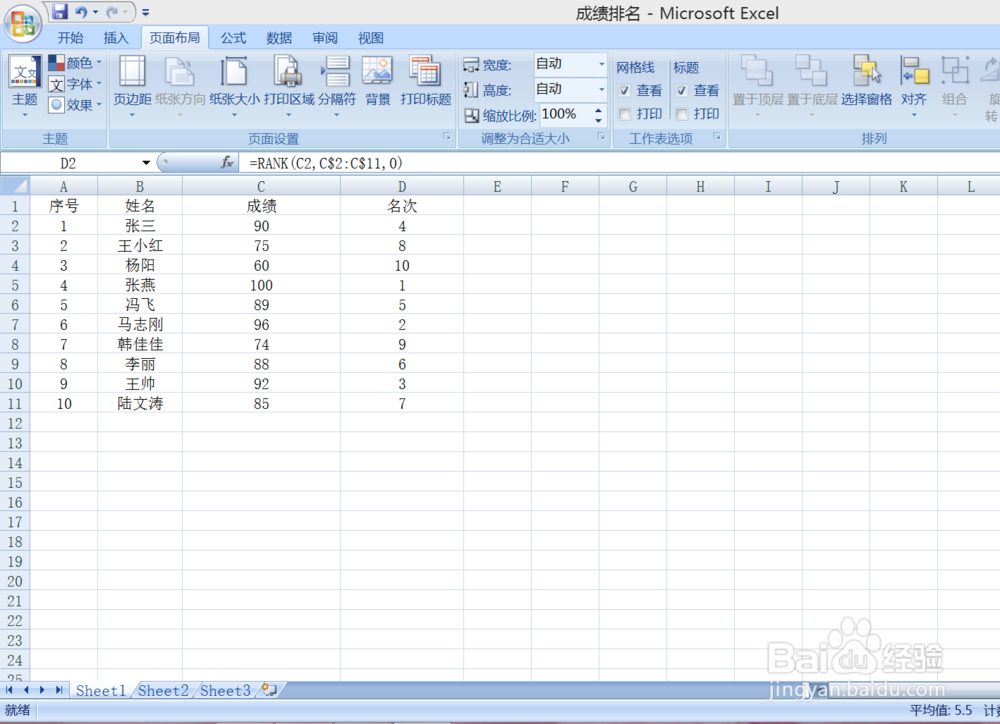Enable Print (打印) for gridlines
Screen dimensions: 1000x724
(x=626, y=112)
